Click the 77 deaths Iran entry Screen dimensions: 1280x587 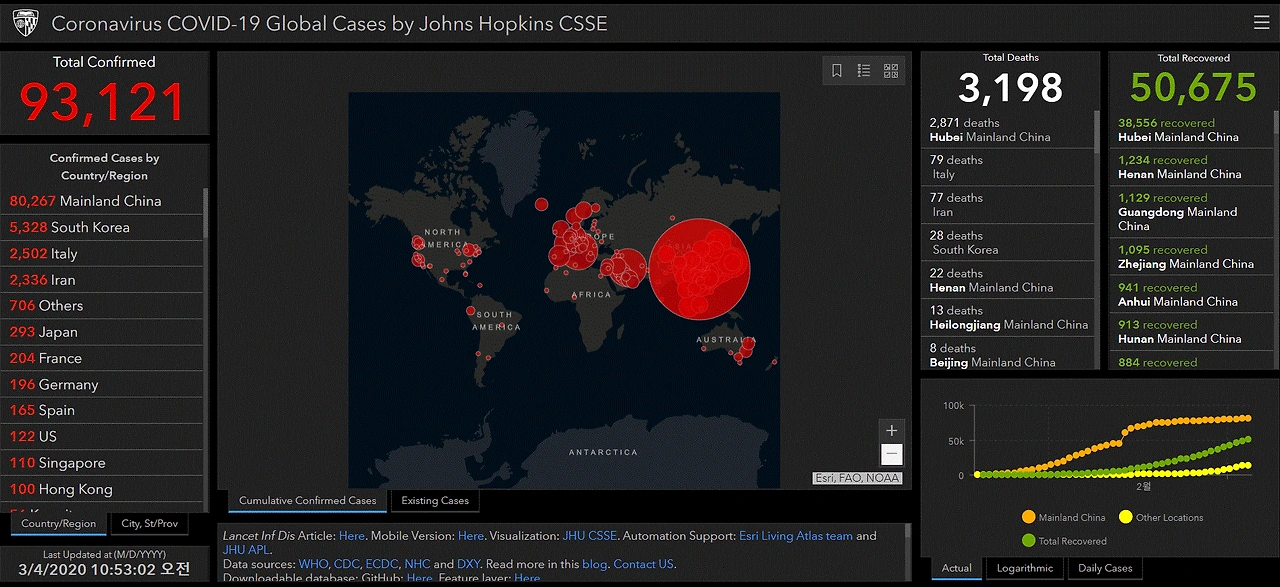pos(1008,205)
